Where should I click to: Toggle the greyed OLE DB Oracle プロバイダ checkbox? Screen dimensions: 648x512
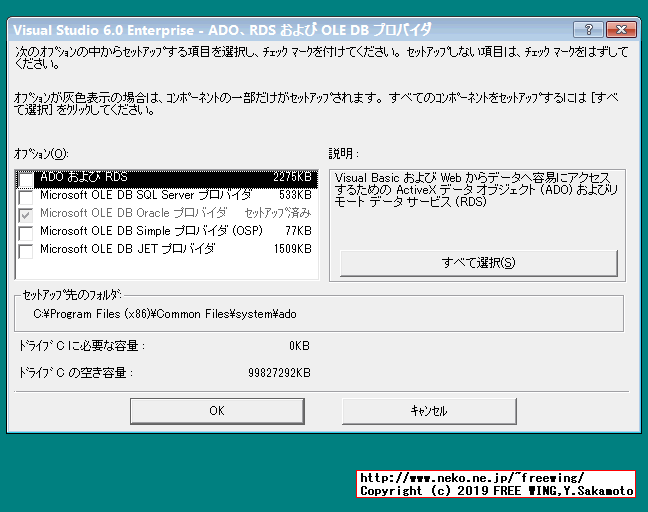(x=26, y=215)
